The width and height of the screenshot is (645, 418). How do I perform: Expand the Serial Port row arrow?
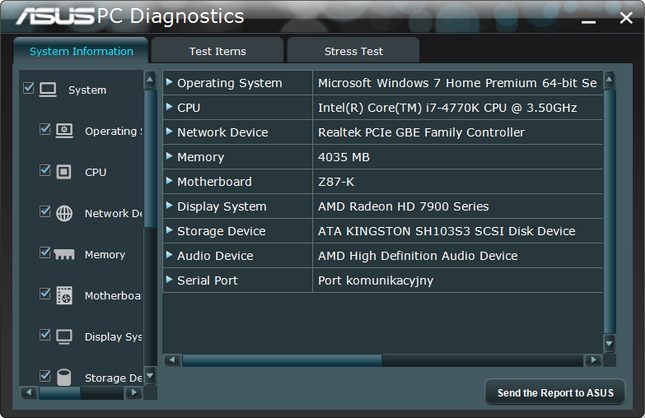point(169,279)
